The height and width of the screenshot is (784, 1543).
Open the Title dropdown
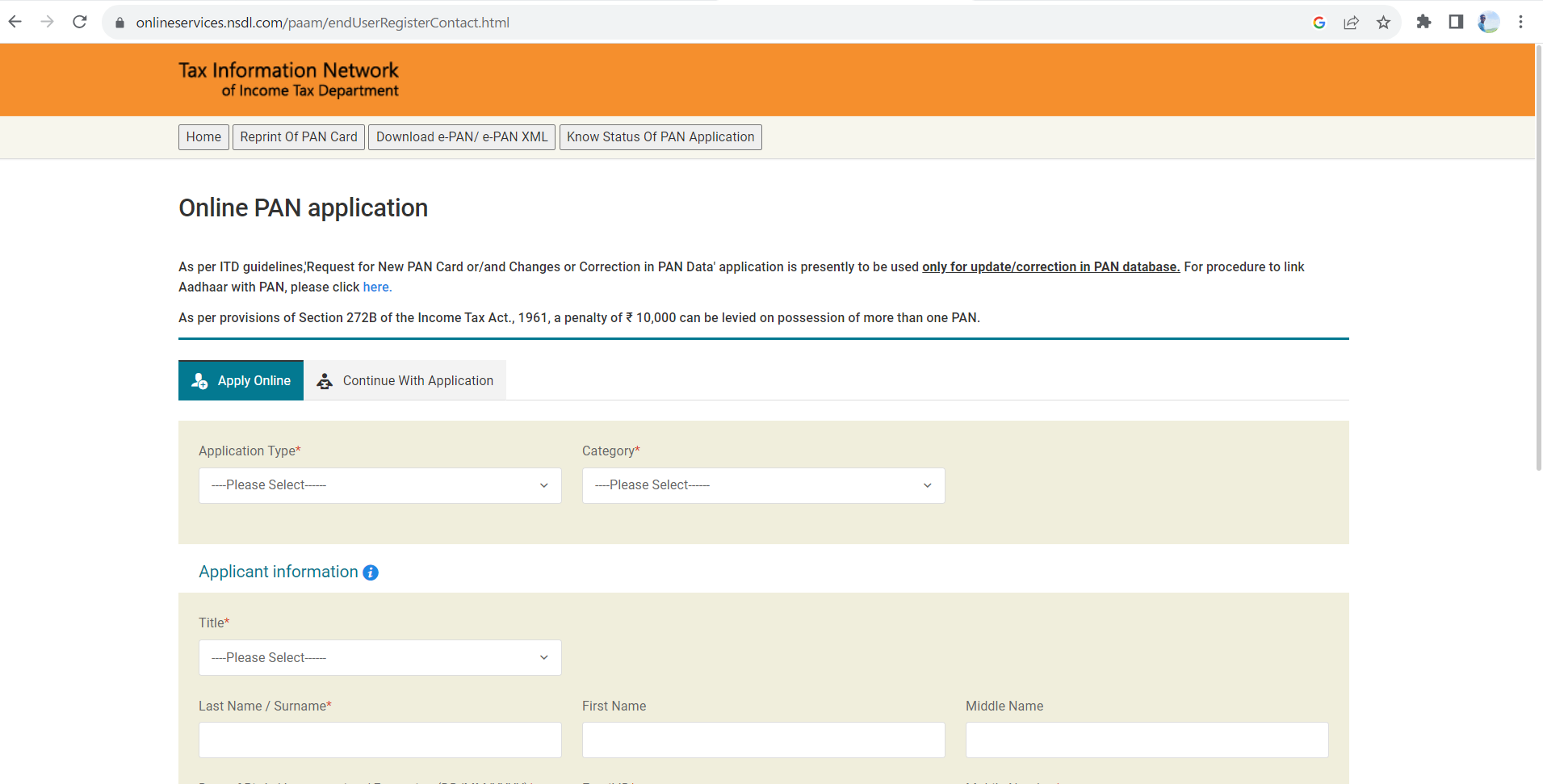[x=379, y=658]
